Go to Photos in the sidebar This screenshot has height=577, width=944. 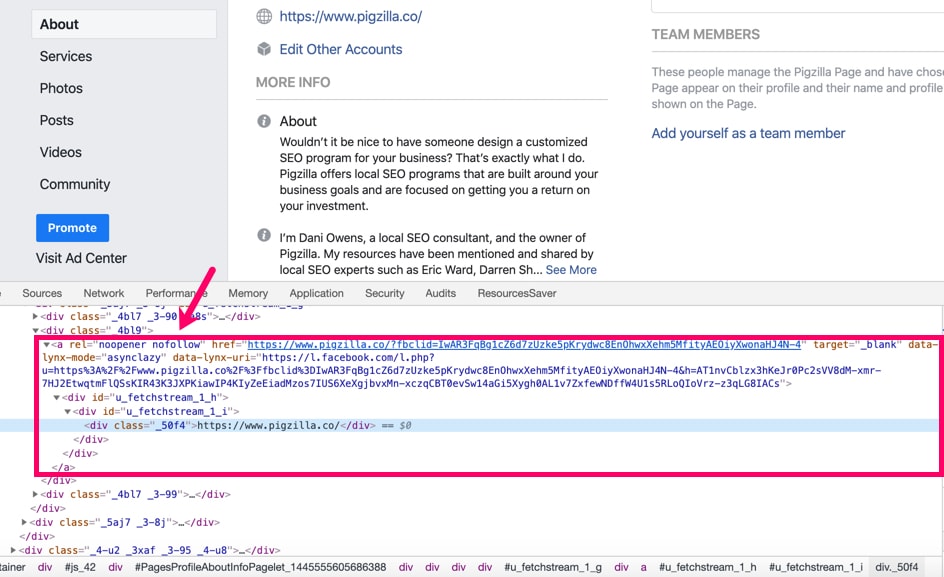point(61,88)
